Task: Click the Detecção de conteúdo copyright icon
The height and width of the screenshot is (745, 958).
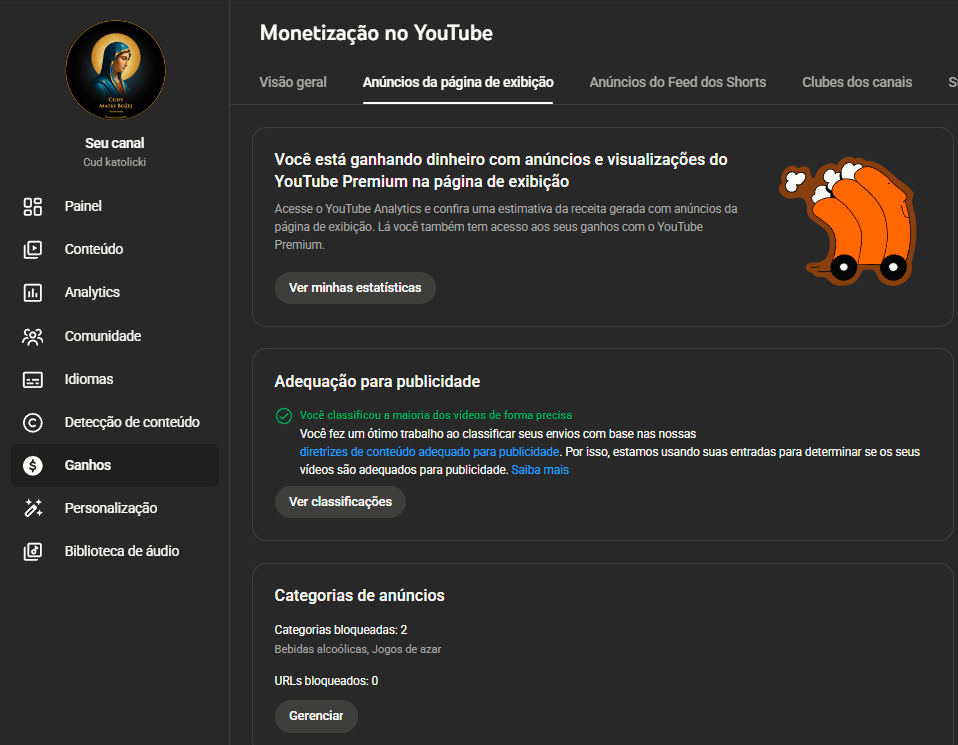Action: [x=32, y=422]
